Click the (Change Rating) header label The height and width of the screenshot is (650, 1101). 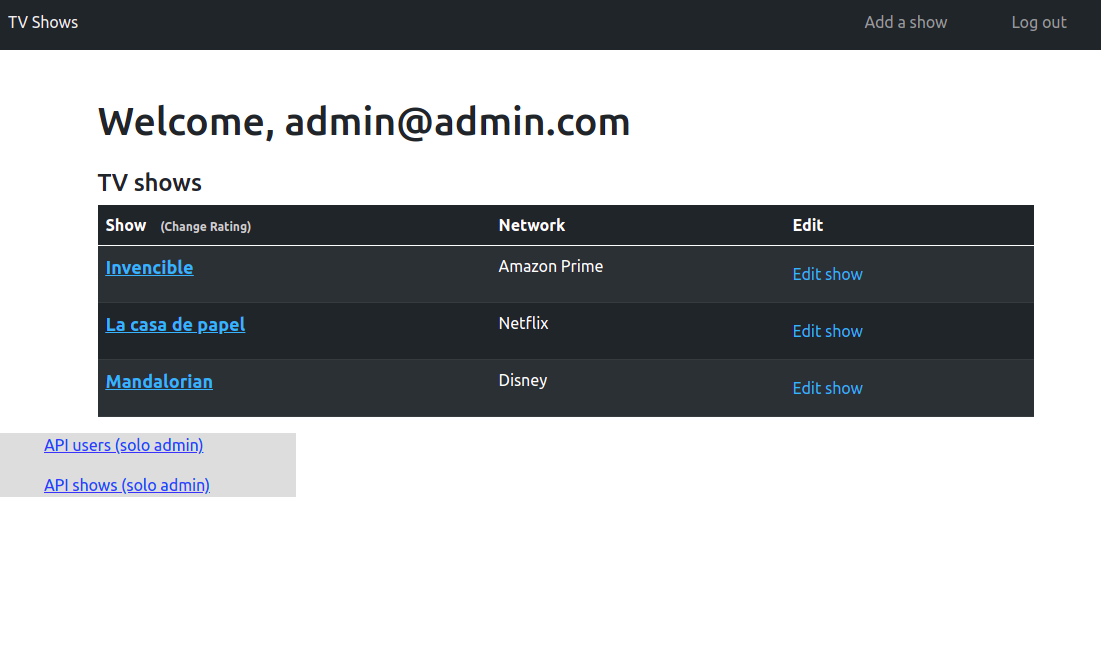click(205, 227)
